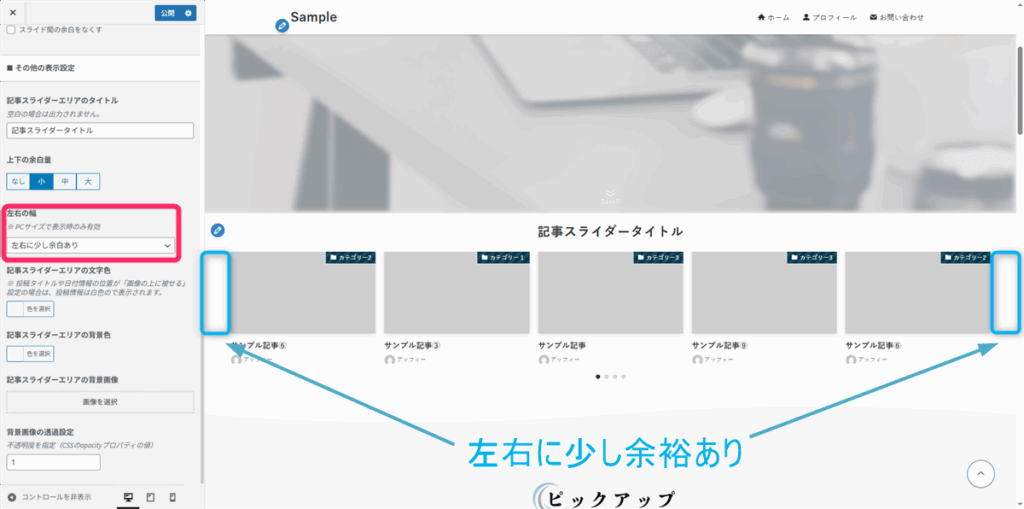
Task: Pick background color for article slider area
Action: 30,353
